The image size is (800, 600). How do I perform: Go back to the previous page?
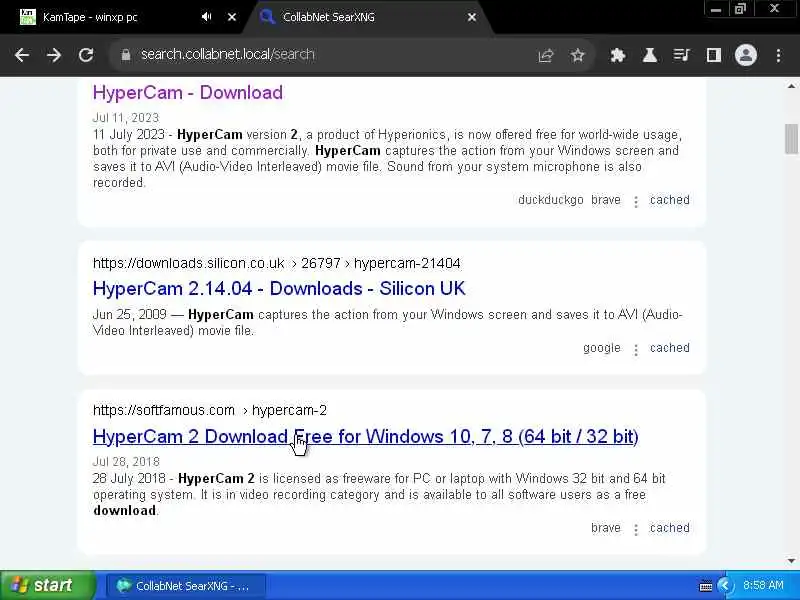(x=22, y=55)
